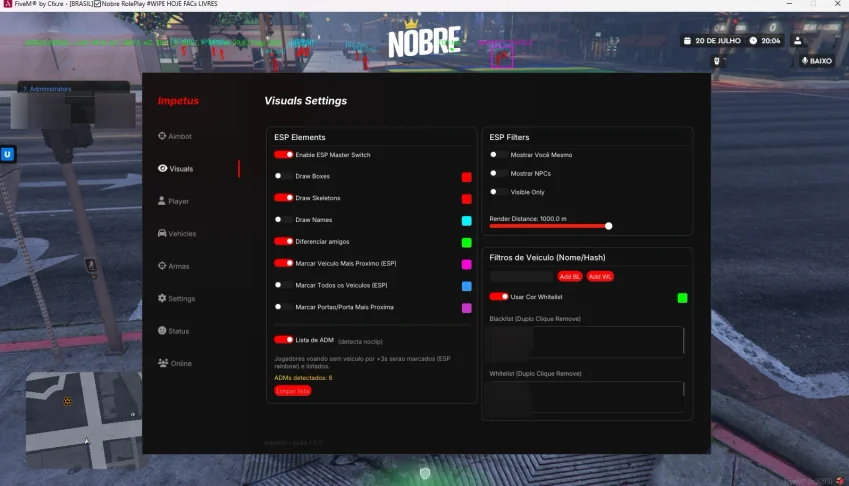
Task: Switch off the Lista de ADM toggle
Action: point(284,339)
